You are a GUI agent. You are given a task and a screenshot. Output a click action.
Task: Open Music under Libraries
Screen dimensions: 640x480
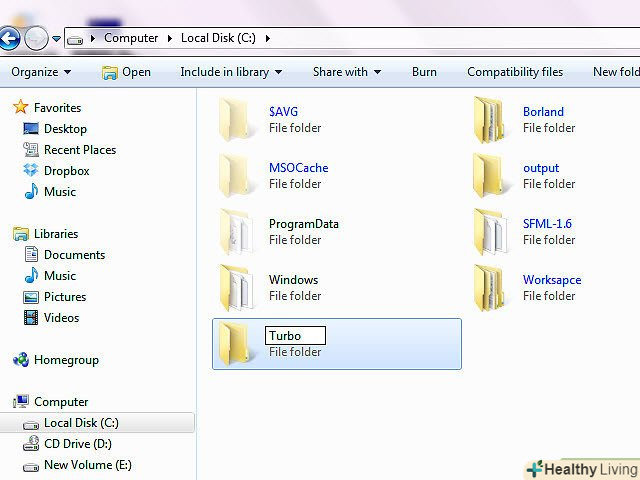[60, 276]
